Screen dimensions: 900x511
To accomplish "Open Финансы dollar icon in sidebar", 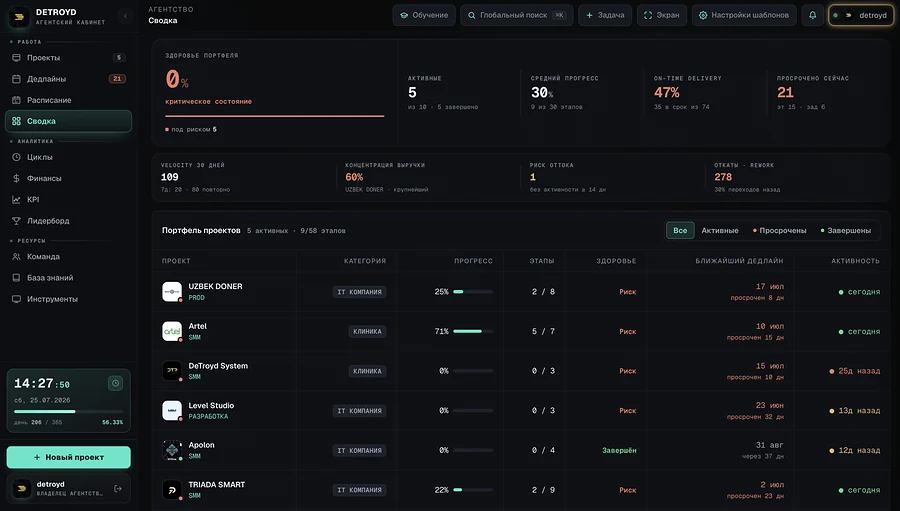I will (16, 179).
